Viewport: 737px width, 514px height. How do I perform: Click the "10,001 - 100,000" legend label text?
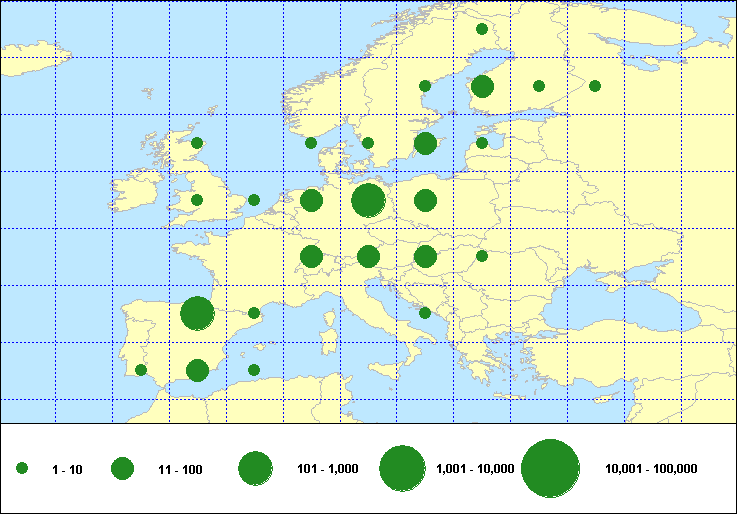tap(651, 469)
